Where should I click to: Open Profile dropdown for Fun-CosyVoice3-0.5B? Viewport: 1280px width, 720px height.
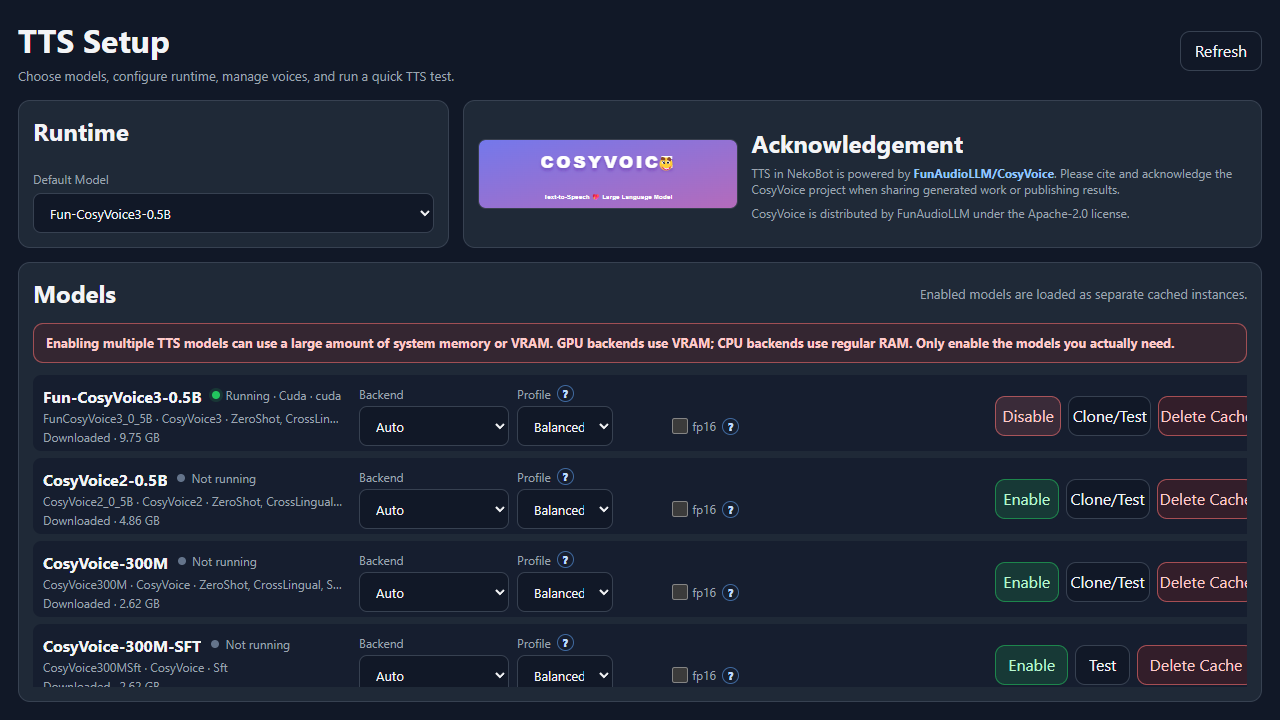(x=565, y=426)
